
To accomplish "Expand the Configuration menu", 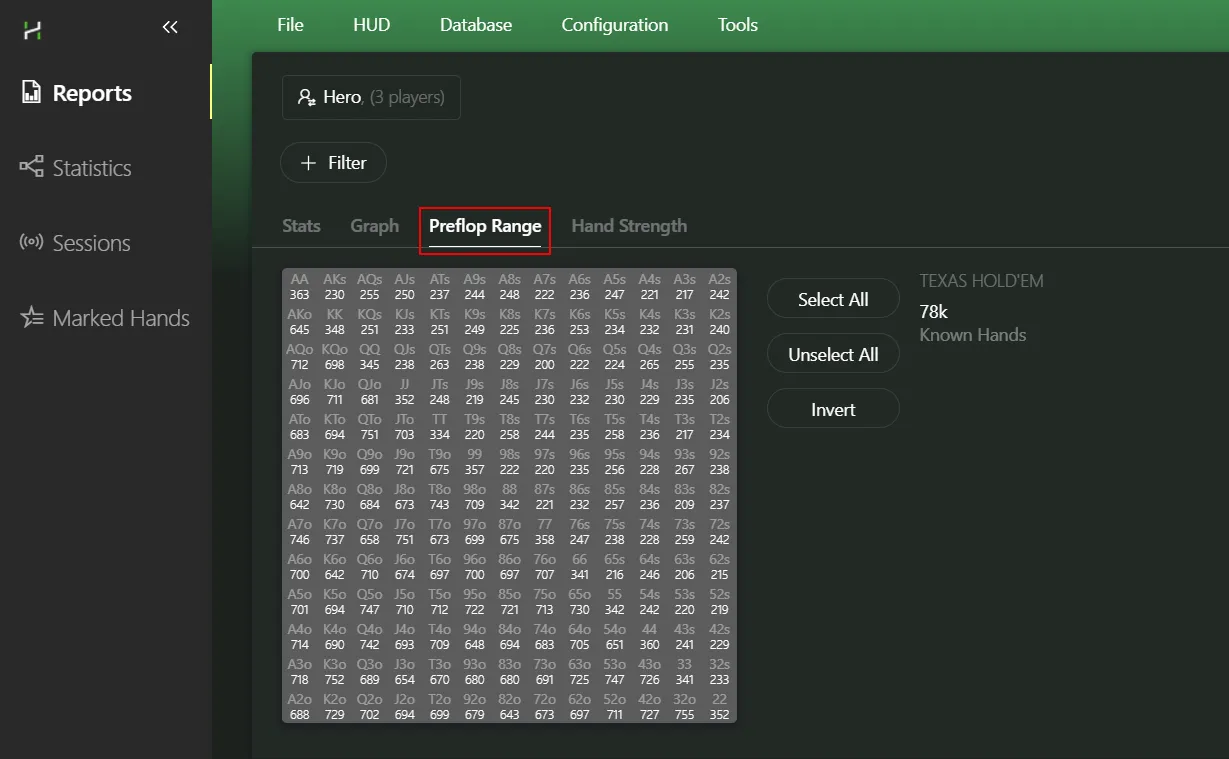I will (x=614, y=25).
